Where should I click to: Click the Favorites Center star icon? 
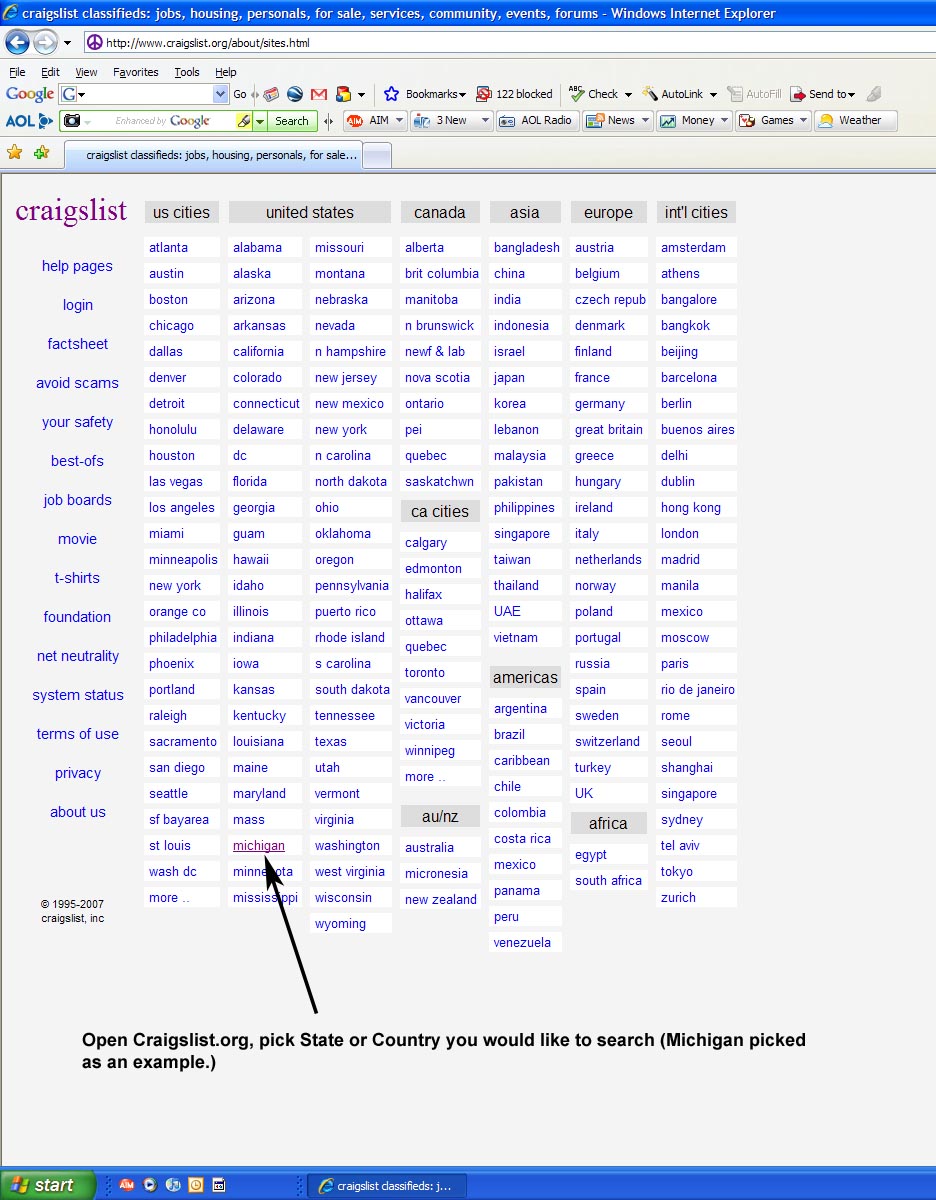[x=14, y=153]
